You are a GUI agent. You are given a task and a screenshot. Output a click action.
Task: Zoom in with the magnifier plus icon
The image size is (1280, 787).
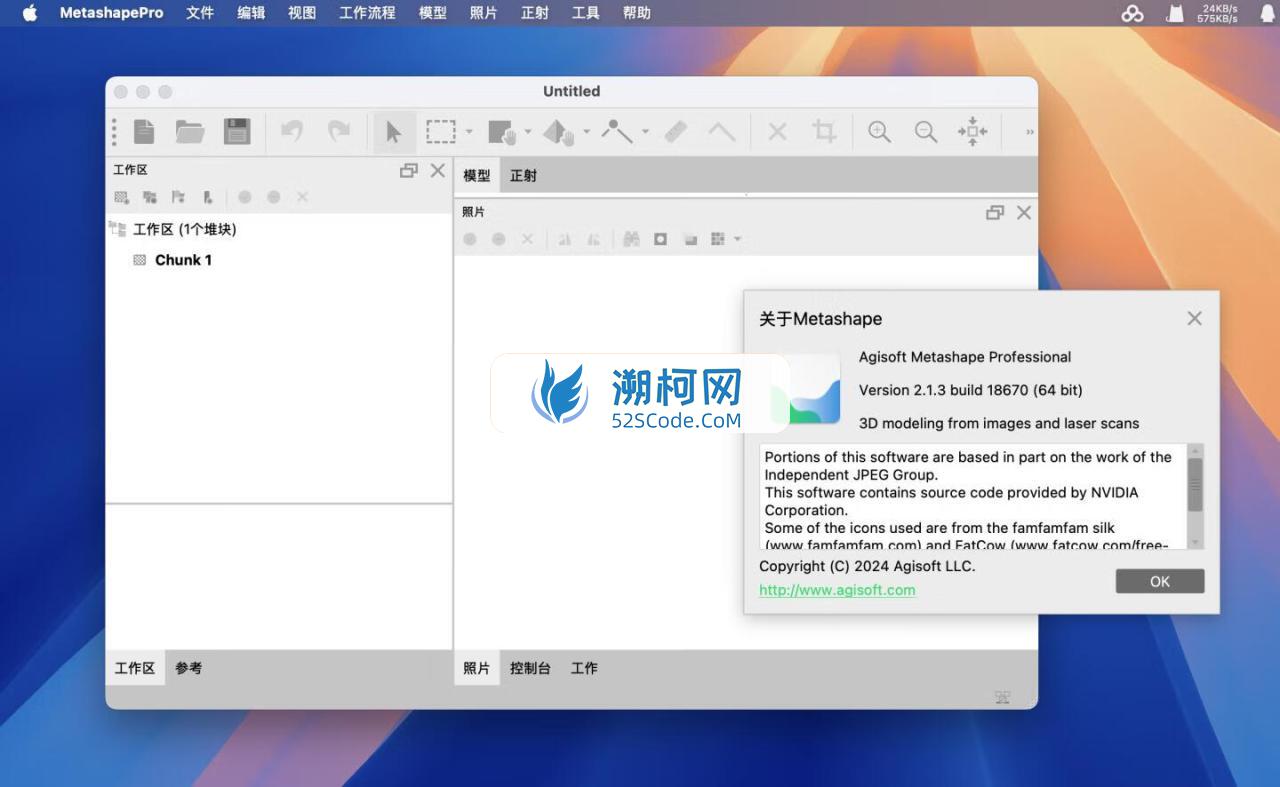879,131
